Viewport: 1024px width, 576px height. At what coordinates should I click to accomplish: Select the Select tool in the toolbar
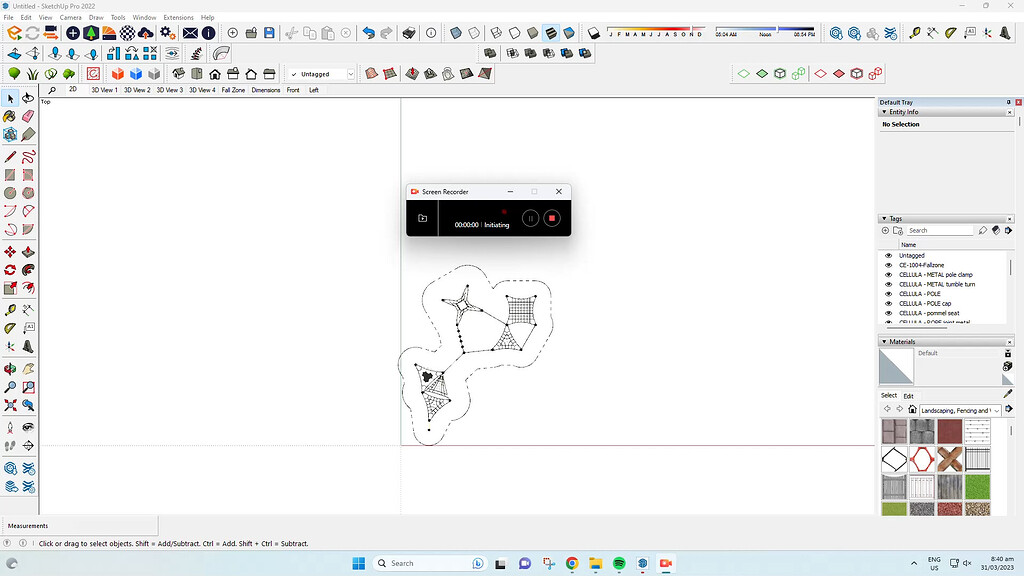tap(11, 98)
